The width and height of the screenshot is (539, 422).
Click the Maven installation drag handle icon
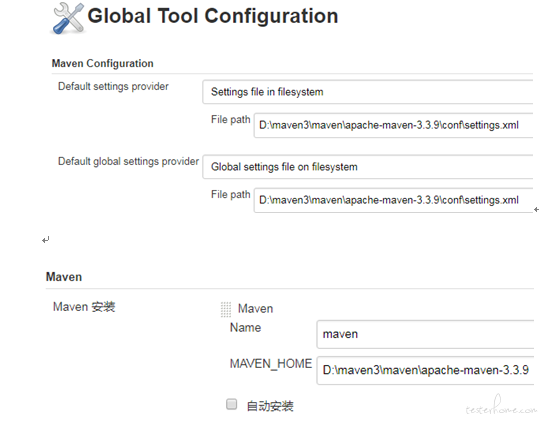pyautogui.click(x=226, y=309)
